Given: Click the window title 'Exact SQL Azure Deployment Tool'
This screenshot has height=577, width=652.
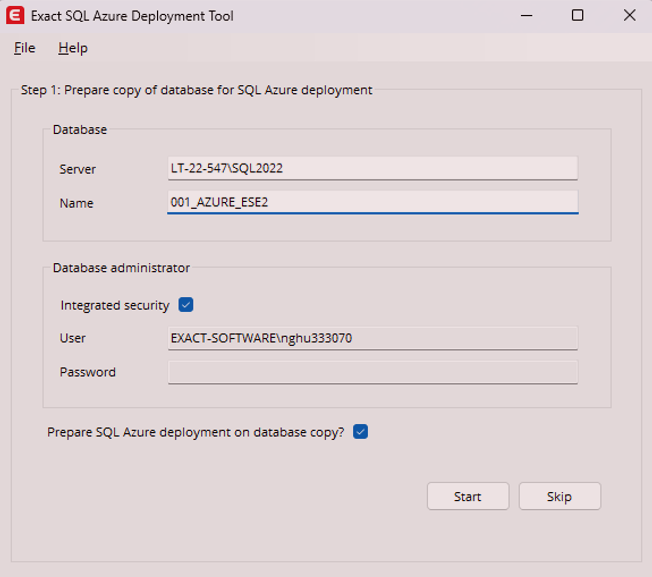Looking at the screenshot, I should [132, 16].
